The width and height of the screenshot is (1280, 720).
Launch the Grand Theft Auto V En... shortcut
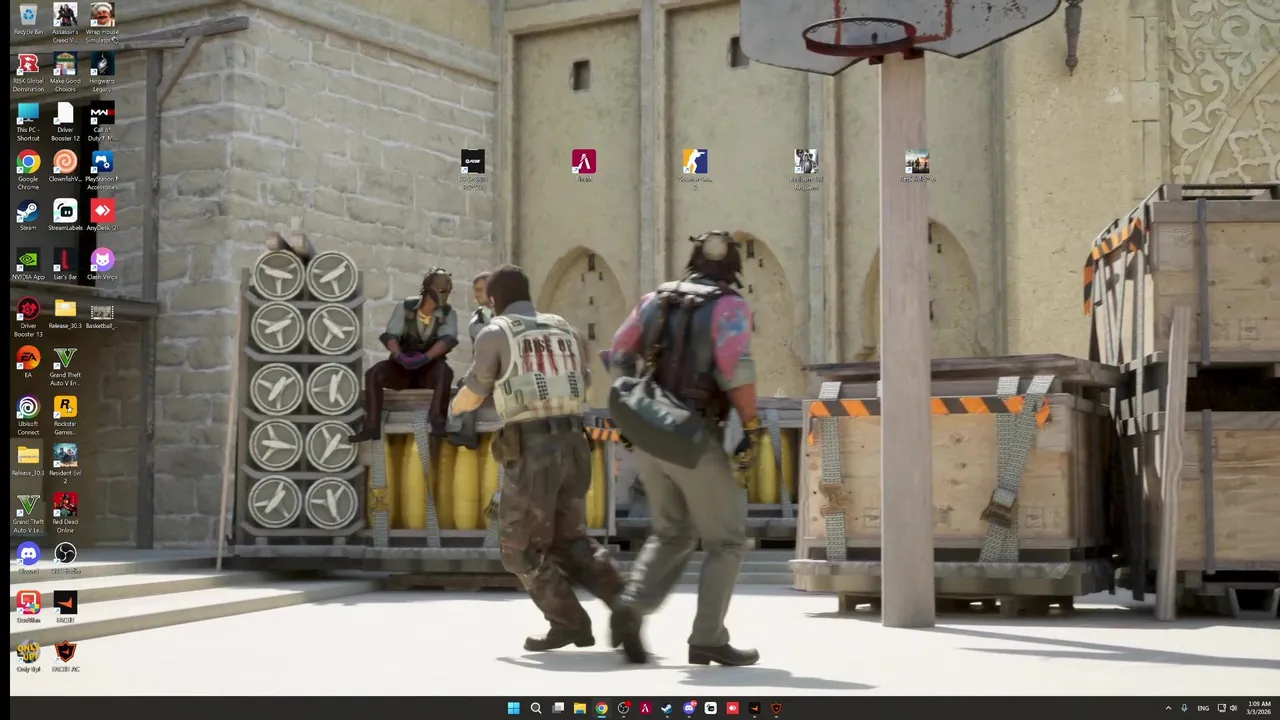[x=65, y=366]
